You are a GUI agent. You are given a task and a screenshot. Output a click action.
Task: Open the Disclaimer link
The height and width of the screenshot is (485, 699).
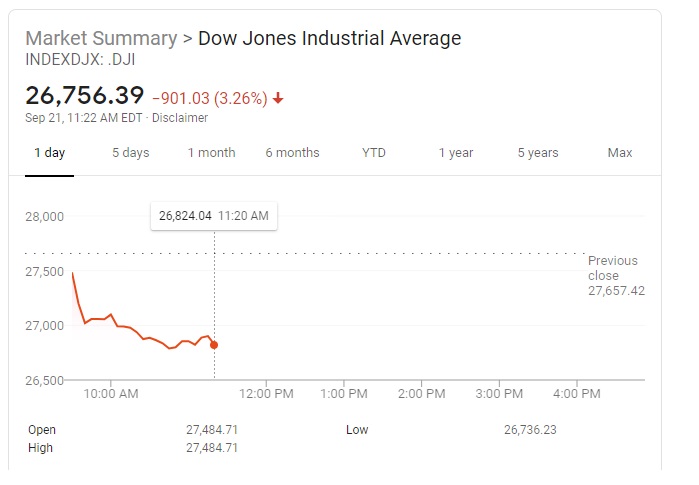click(181, 118)
